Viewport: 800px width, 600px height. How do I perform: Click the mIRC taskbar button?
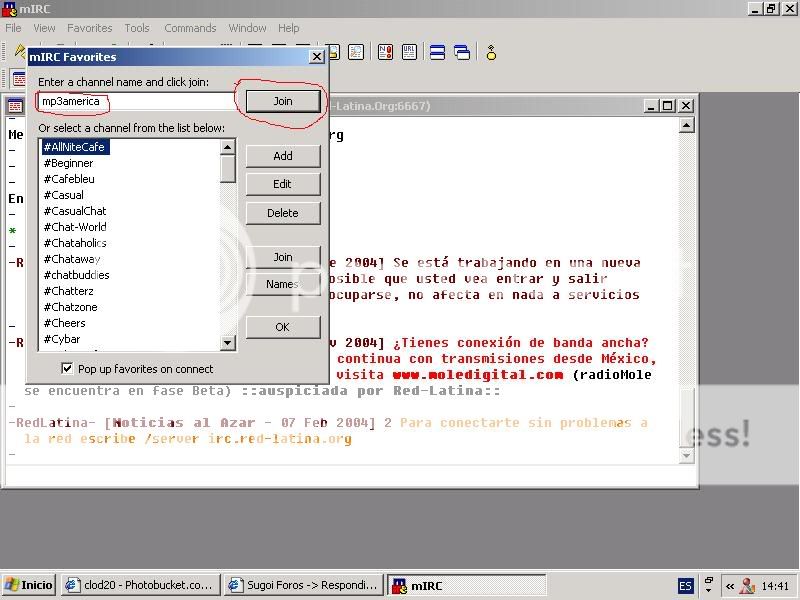point(466,585)
